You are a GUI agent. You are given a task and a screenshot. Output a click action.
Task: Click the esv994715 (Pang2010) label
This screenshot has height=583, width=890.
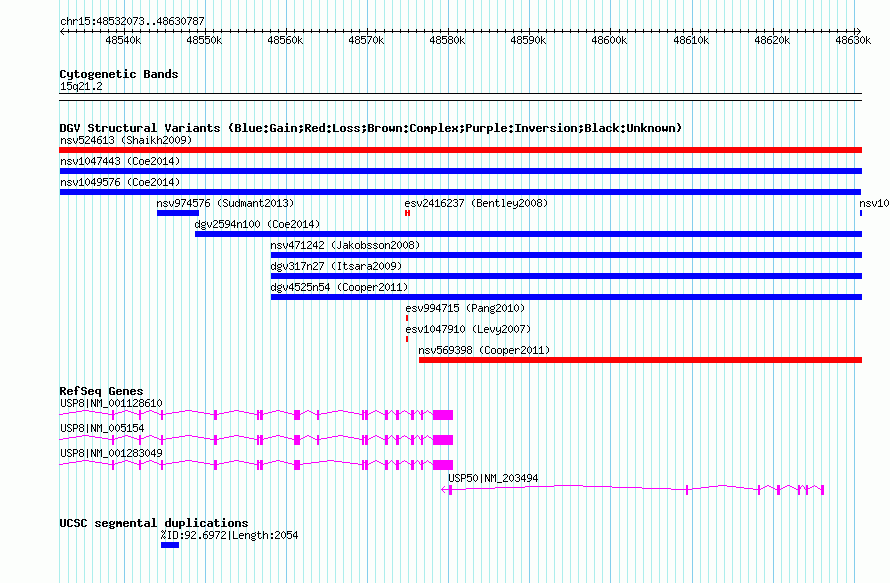[x=465, y=308]
